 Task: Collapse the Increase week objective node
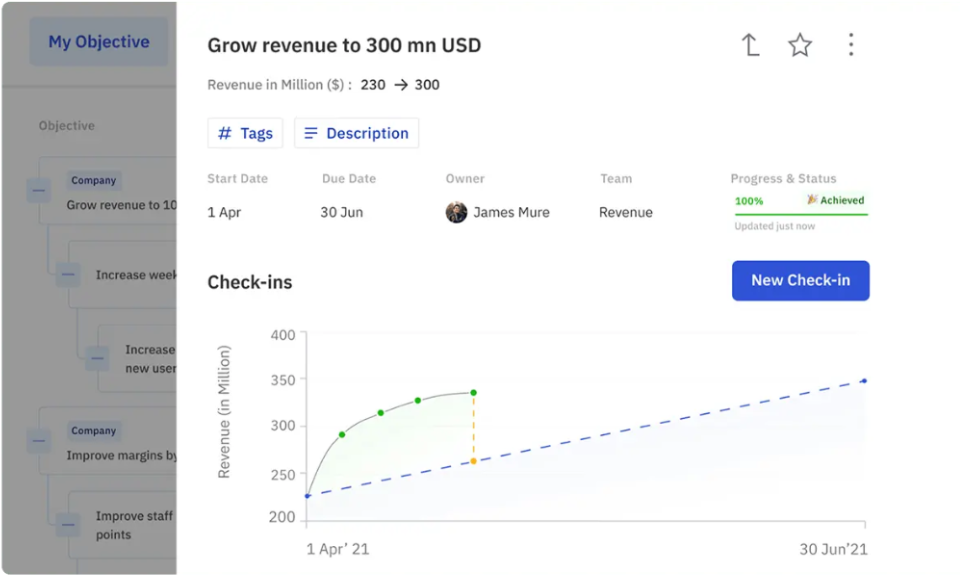tap(68, 274)
